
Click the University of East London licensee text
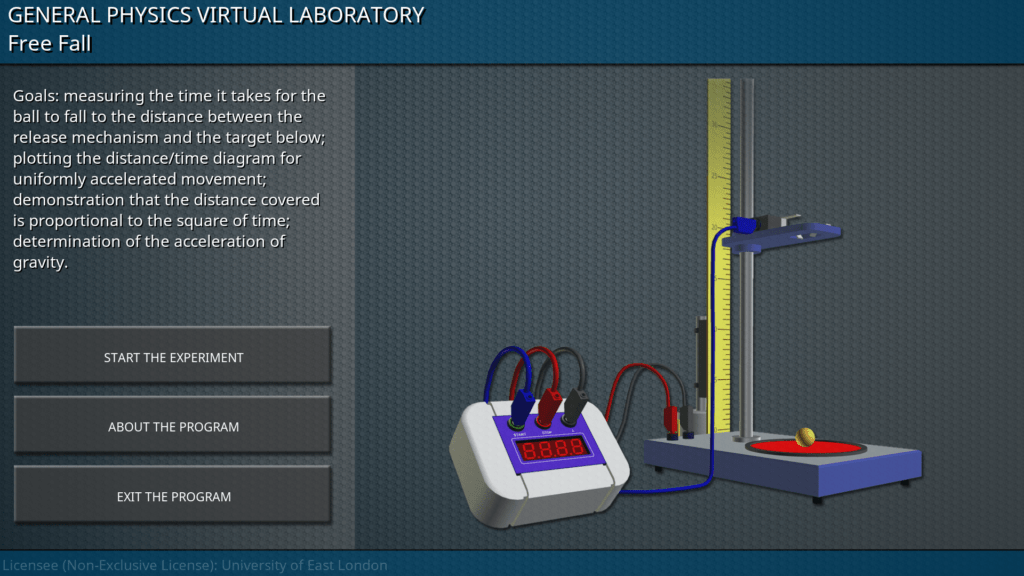(x=195, y=565)
